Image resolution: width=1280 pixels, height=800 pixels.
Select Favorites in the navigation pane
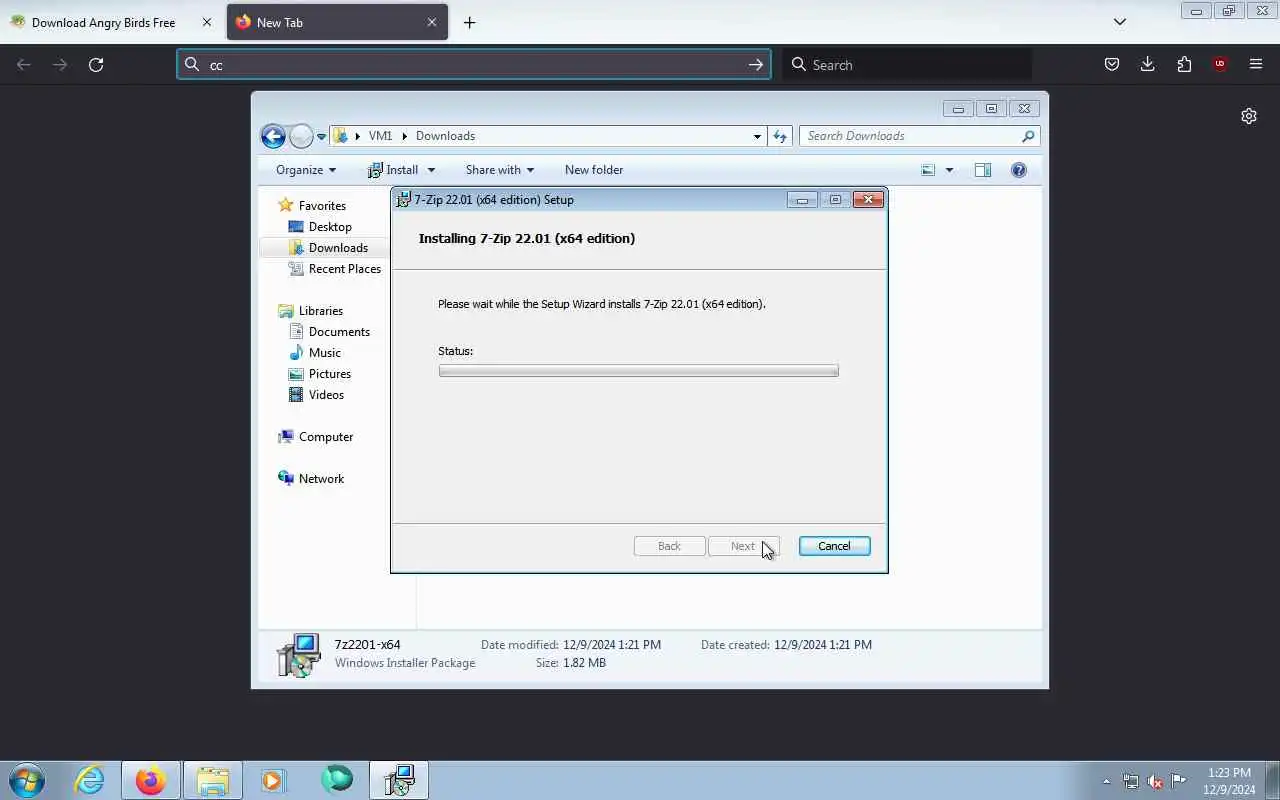pos(322,206)
